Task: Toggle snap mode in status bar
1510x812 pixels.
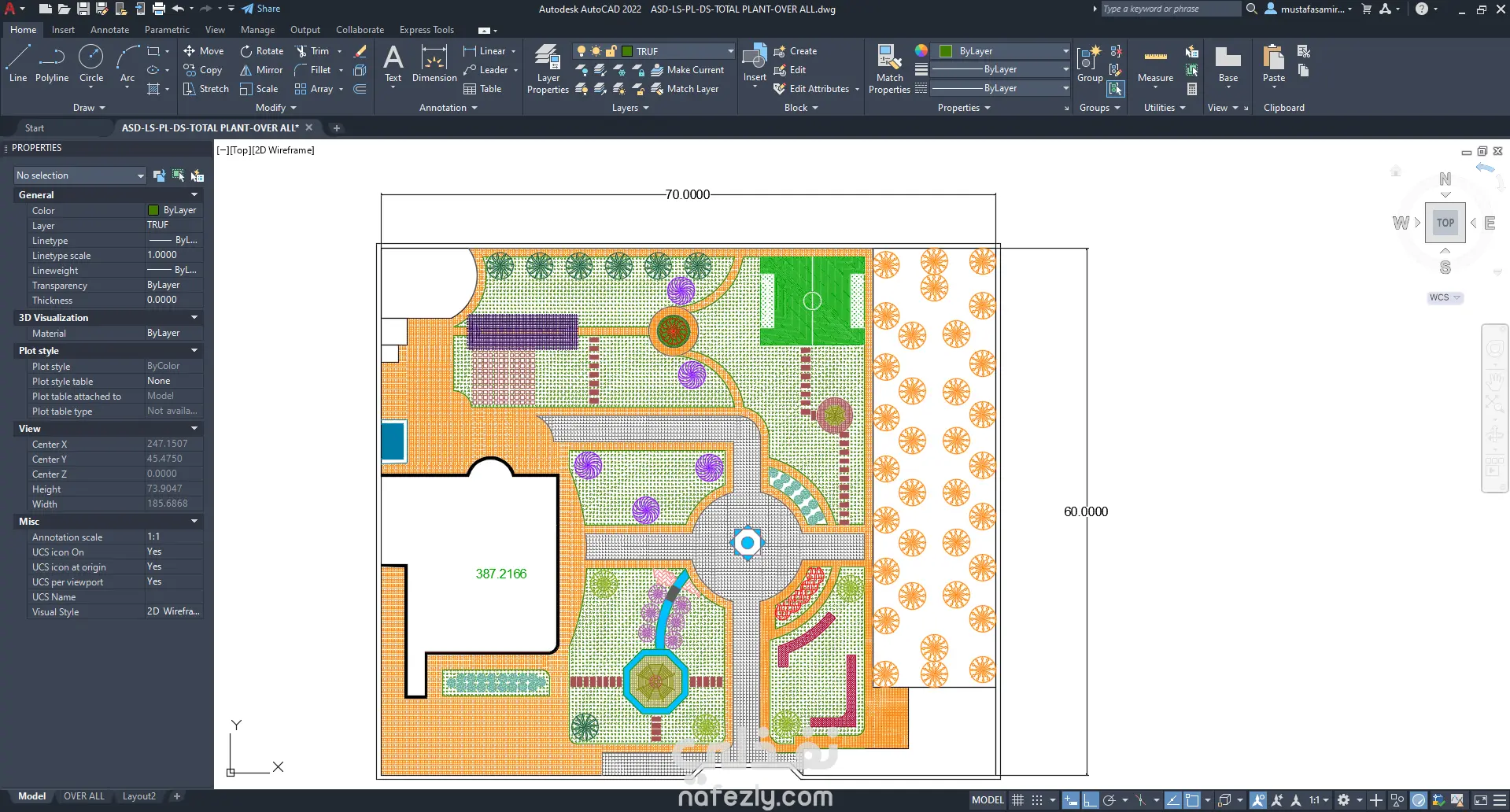Action: click(1037, 800)
